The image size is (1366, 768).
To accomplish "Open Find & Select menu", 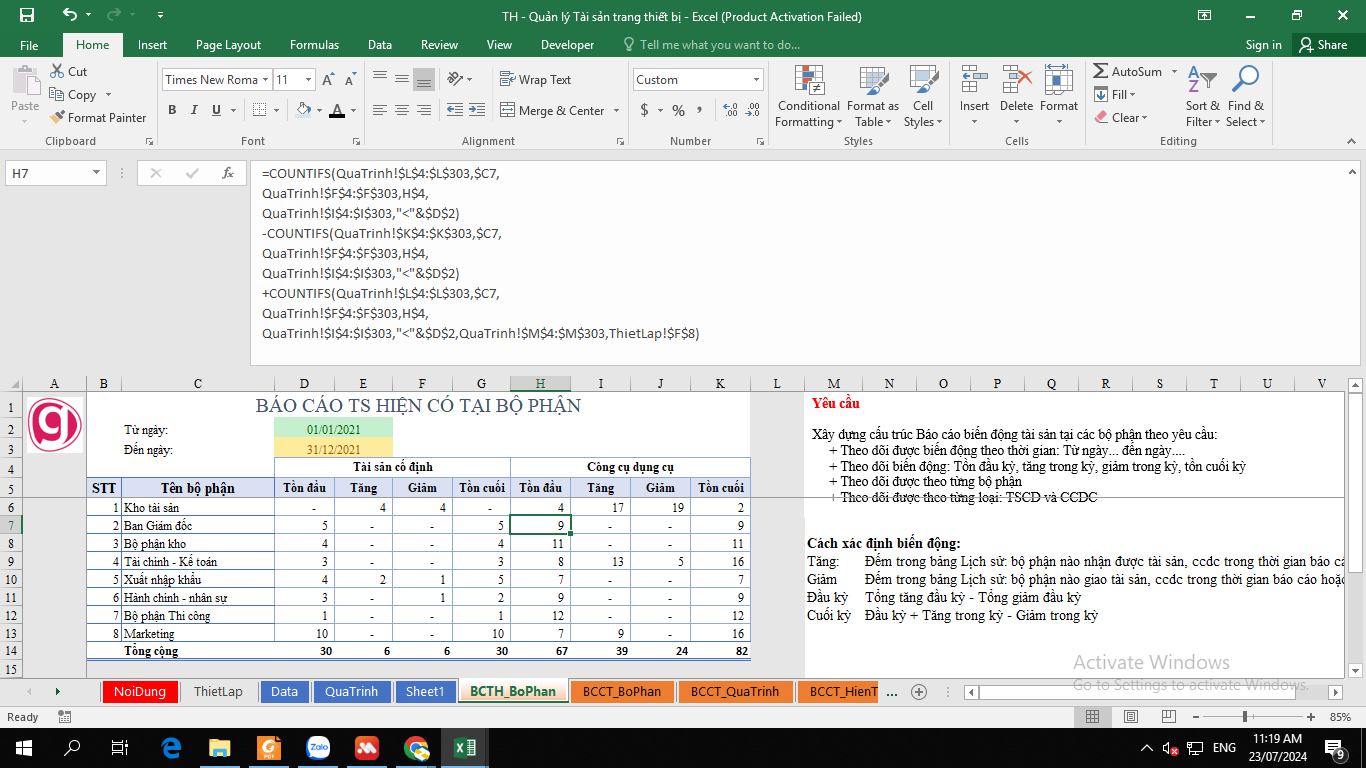I will tap(1246, 97).
